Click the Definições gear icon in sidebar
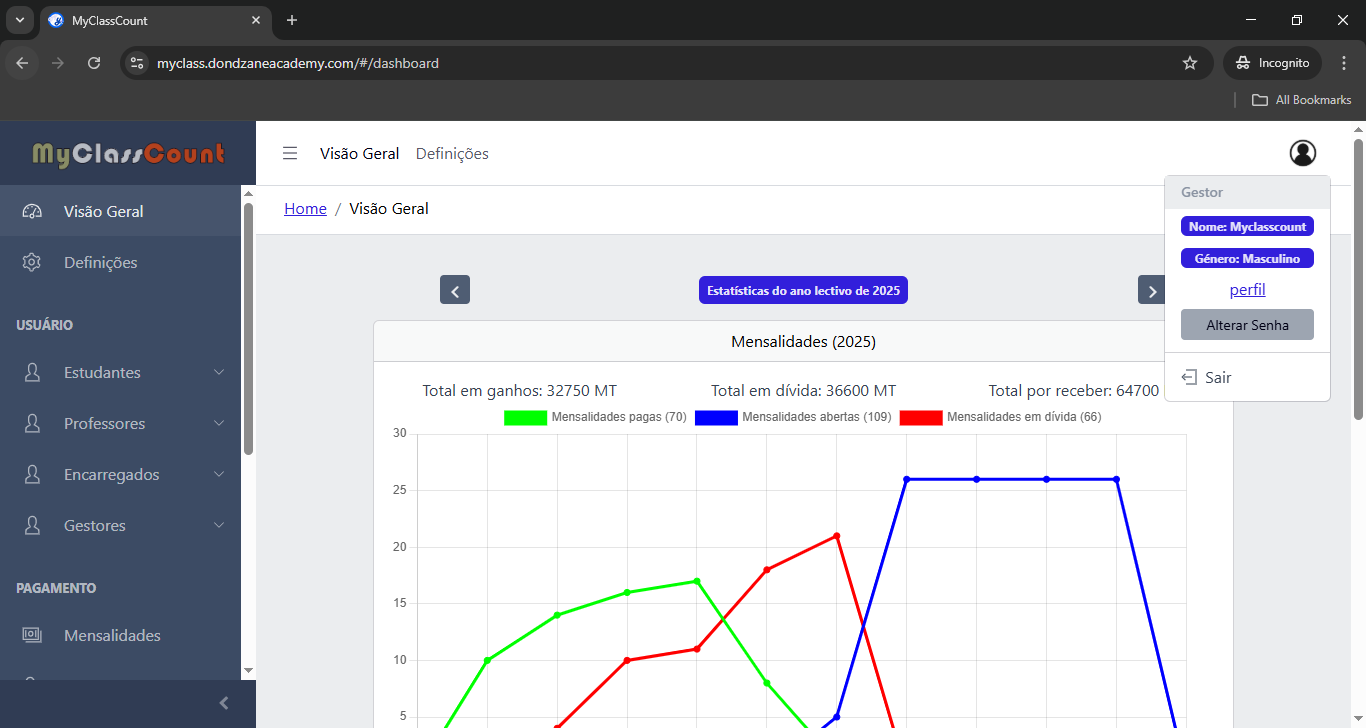The height and width of the screenshot is (728, 1366). pyautogui.click(x=32, y=262)
